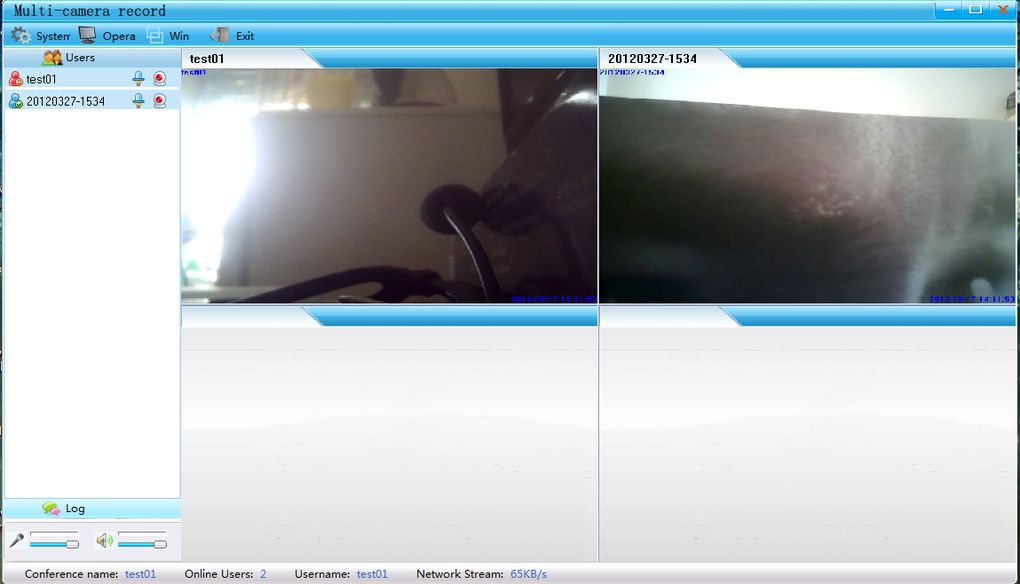Select the test01 video pane title

[207, 58]
